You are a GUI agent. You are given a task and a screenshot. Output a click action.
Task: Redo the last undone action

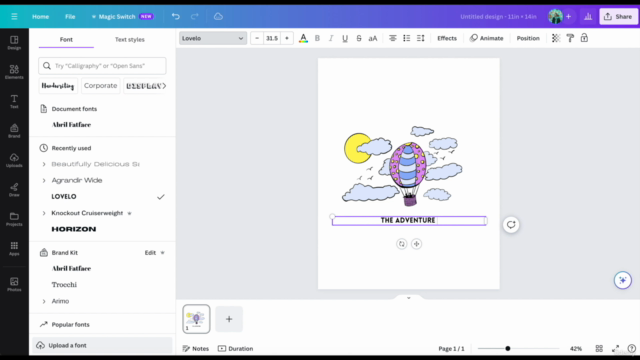tap(195, 16)
